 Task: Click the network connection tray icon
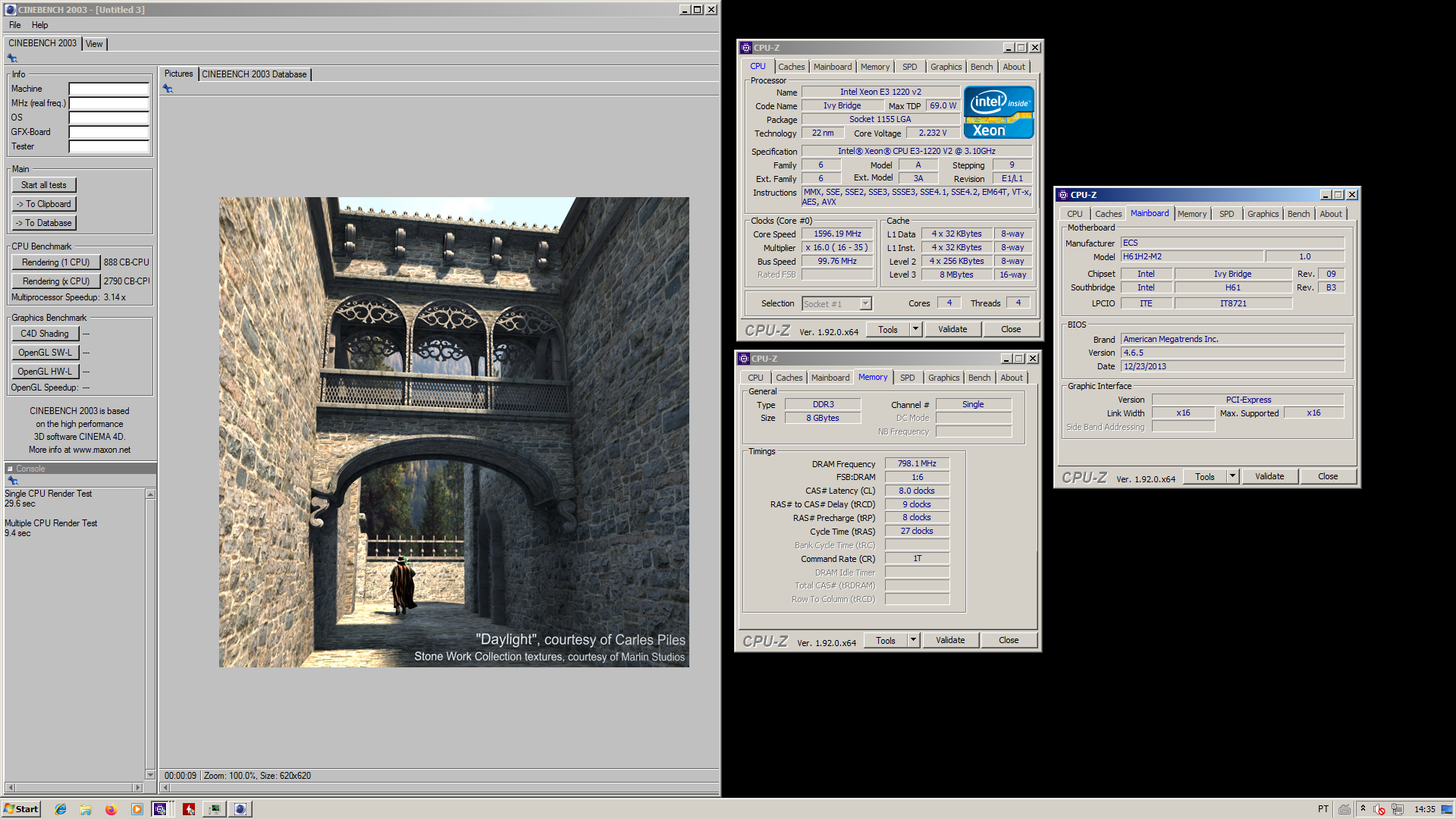(1398, 809)
